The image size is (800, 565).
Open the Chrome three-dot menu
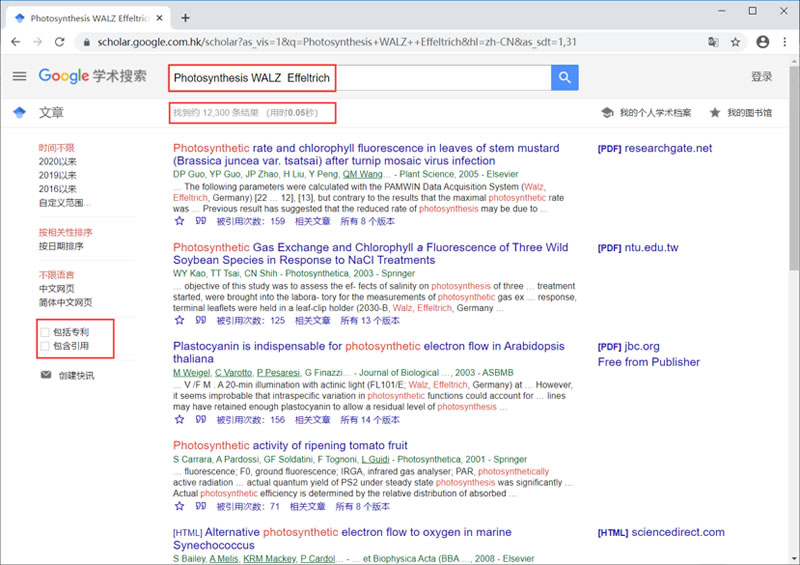[x=785, y=42]
